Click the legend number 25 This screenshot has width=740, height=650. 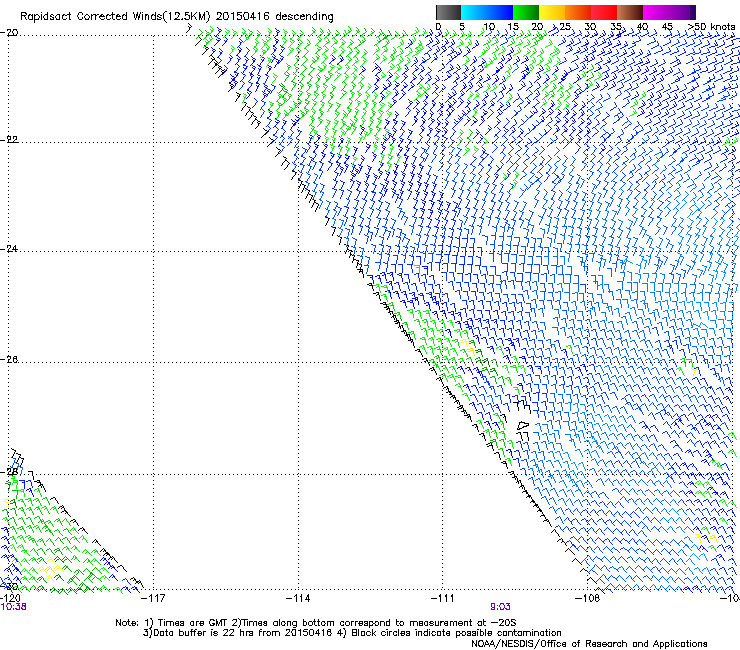coord(564,27)
